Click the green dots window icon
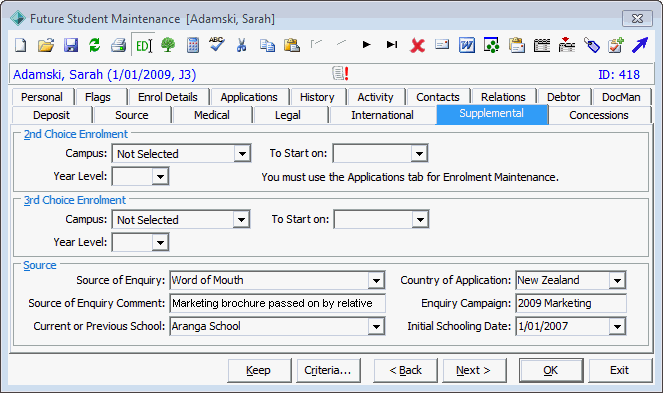This screenshot has width=663, height=393. tap(491, 45)
